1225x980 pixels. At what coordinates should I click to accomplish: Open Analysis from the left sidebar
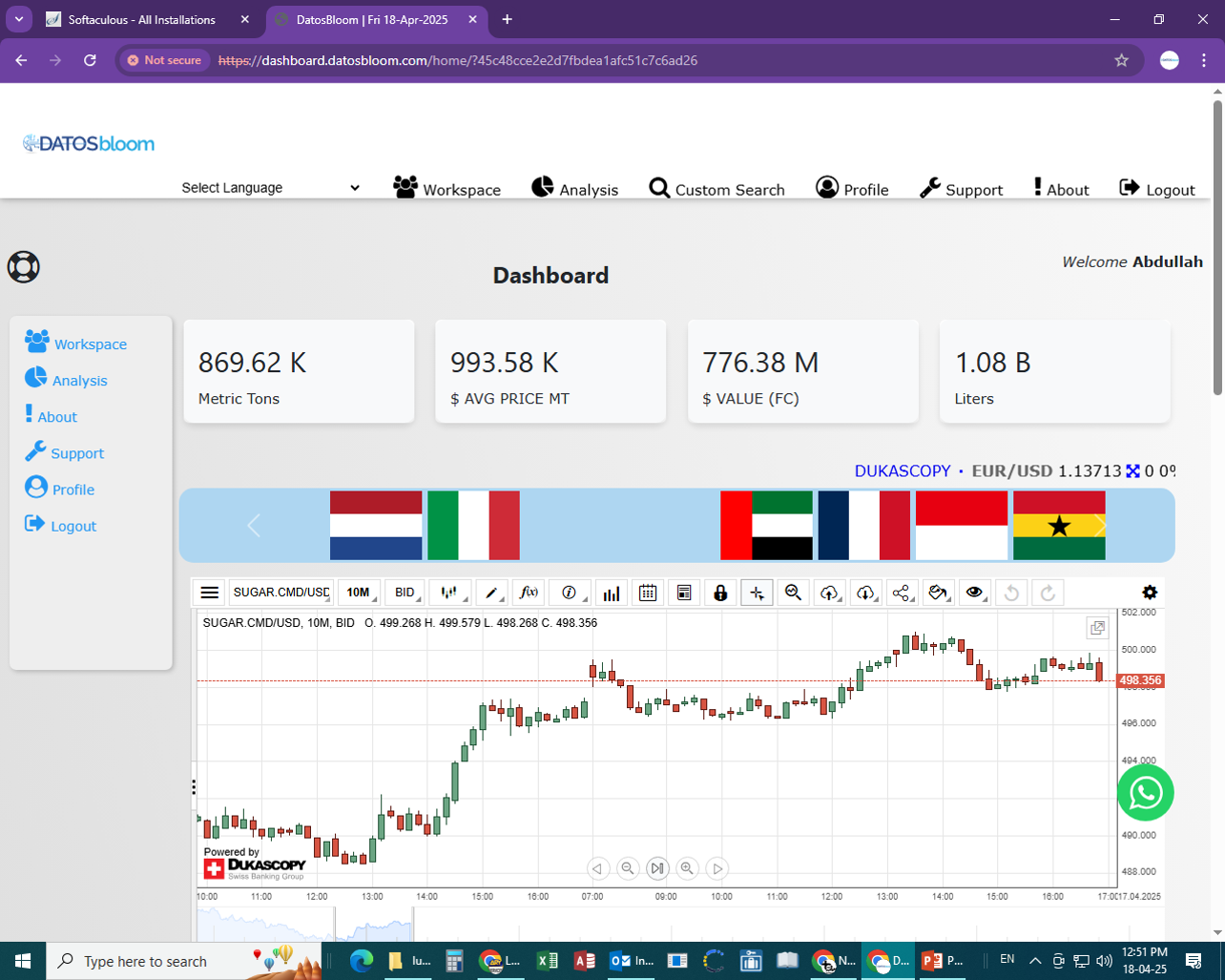[79, 381]
